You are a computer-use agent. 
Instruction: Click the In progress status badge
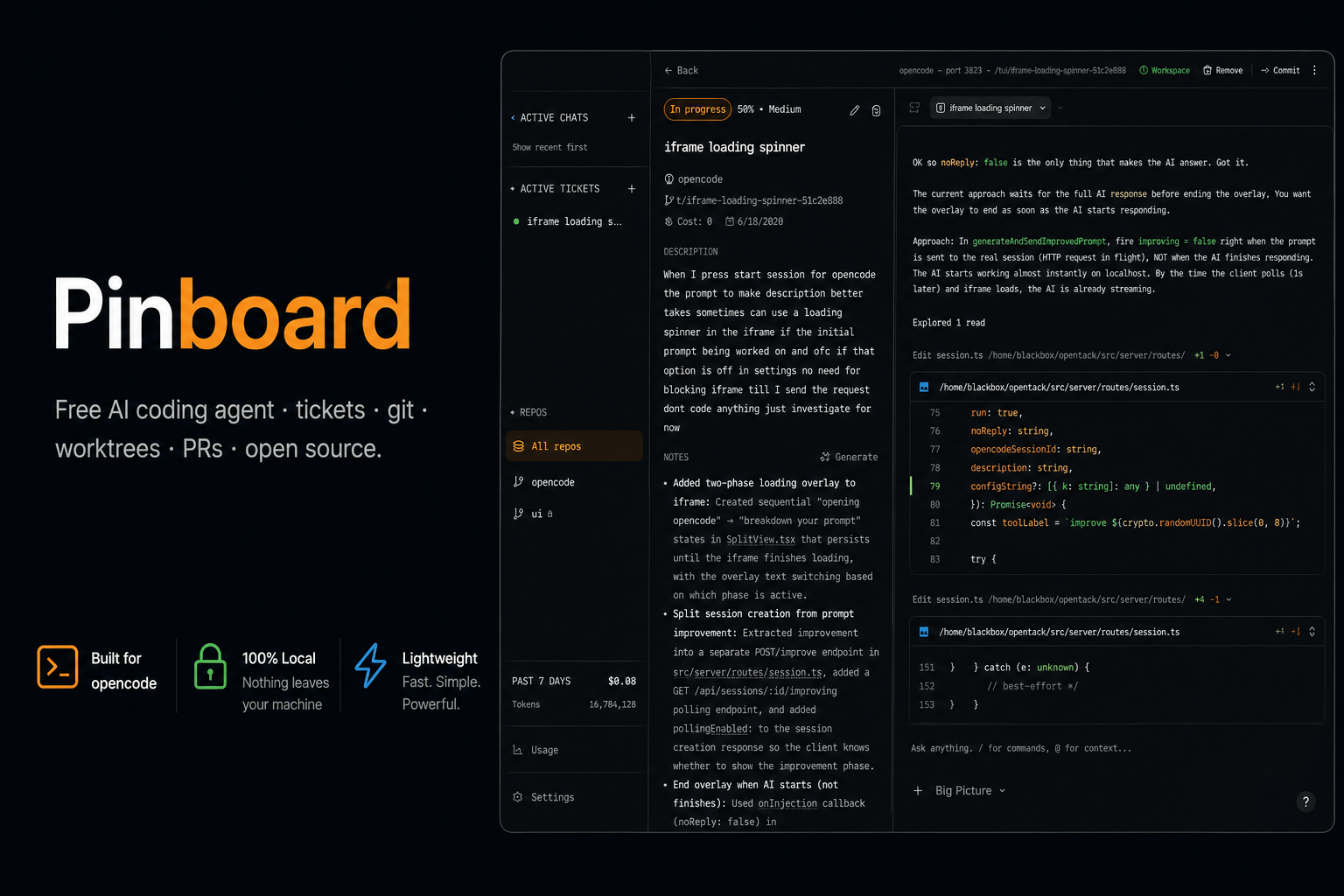pyautogui.click(x=697, y=109)
